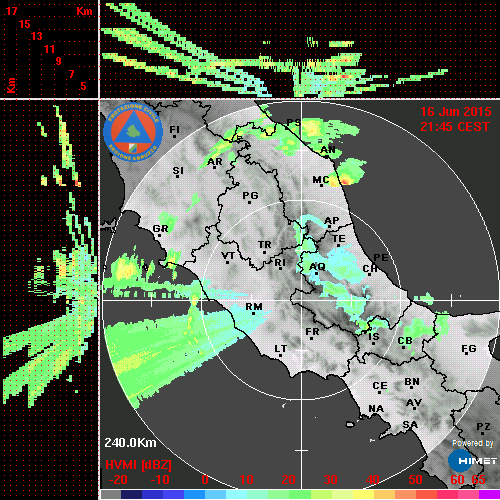This screenshot has width=500, height=500.
Task: Click the Powered by text
Action: (473, 443)
